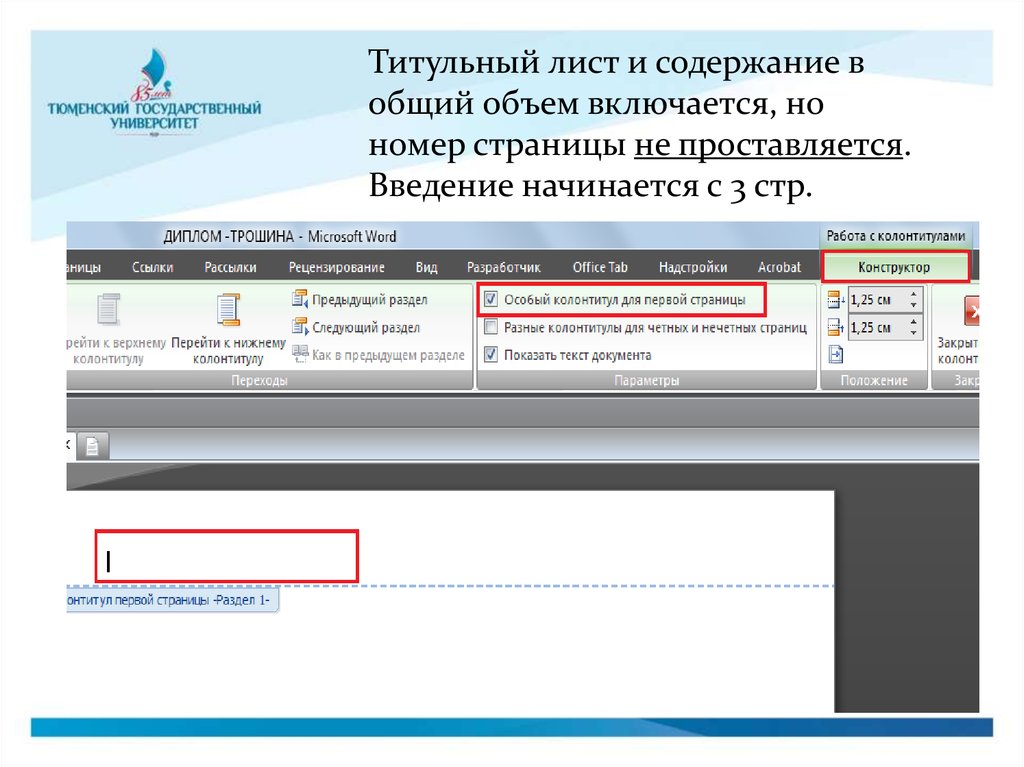1024x767 pixels.
Task: Switch to the 'Рецензирование' tab
Action: pyautogui.click(x=336, y=267)
